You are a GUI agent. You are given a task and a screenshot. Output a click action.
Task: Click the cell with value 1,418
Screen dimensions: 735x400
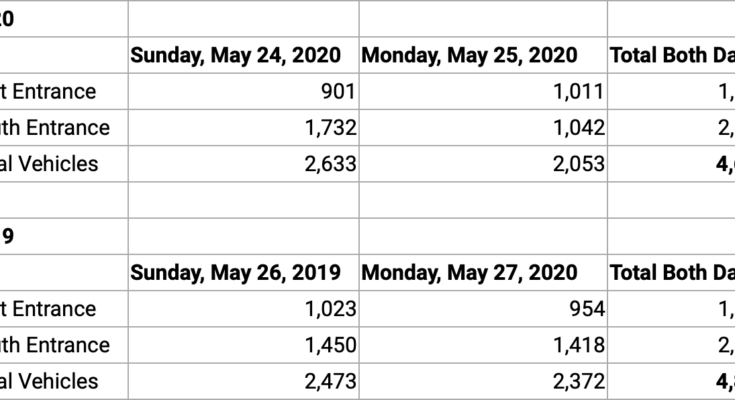click(x=483, y=345)
